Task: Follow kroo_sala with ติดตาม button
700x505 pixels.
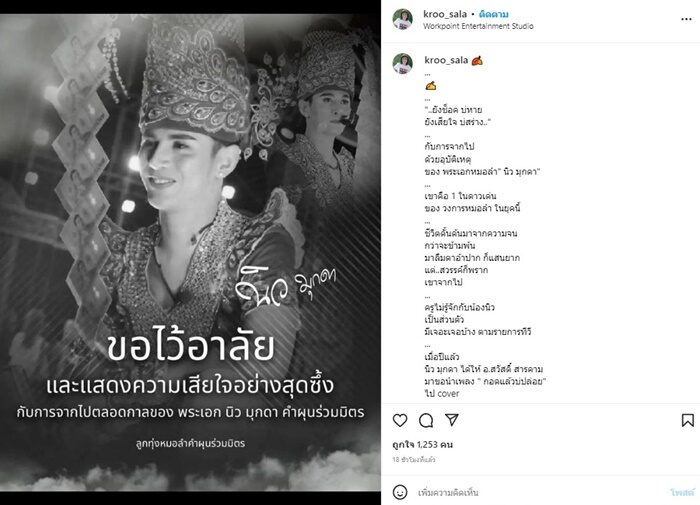Action: 493,14
